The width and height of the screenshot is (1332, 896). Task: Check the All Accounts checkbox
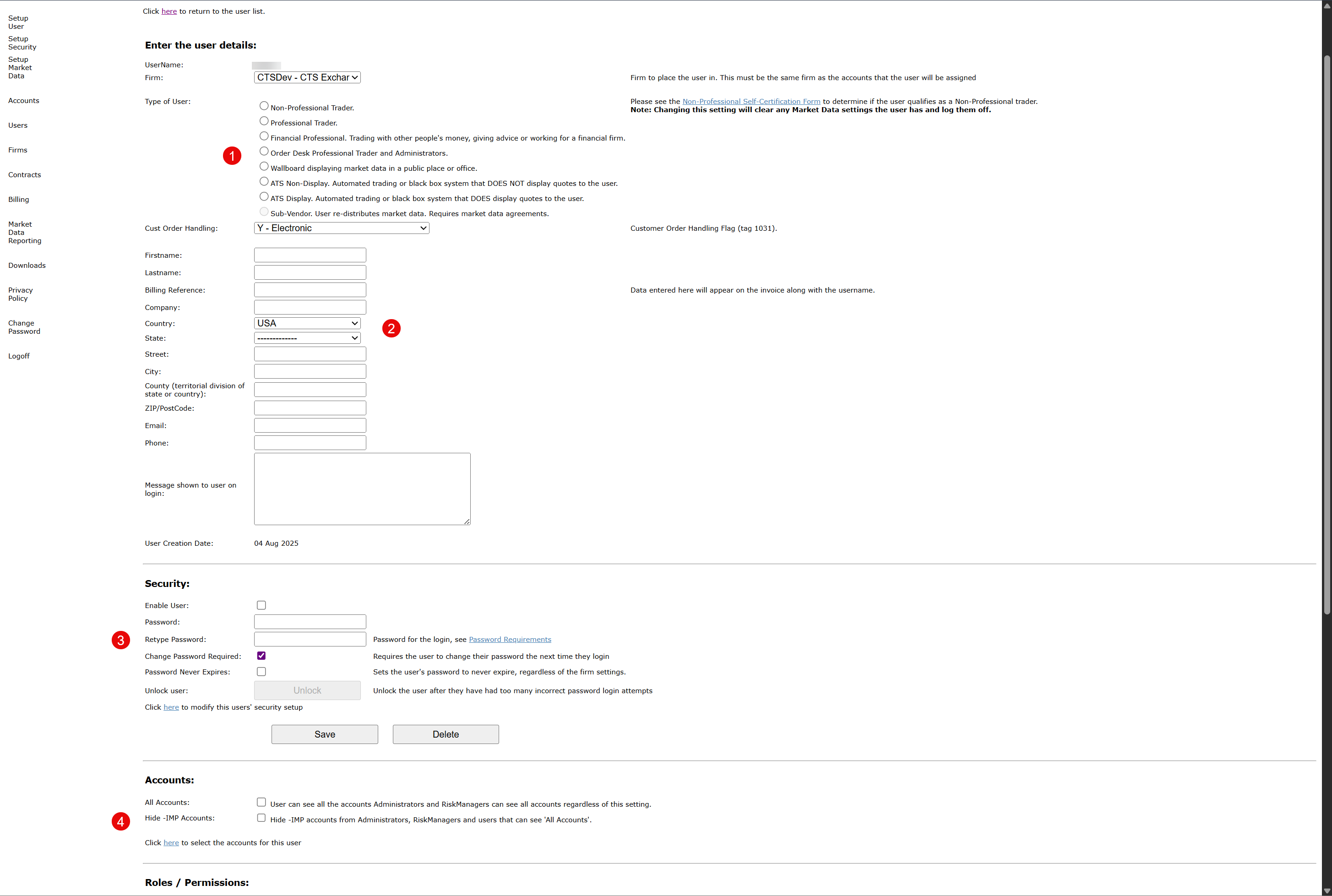pos(261,802)
